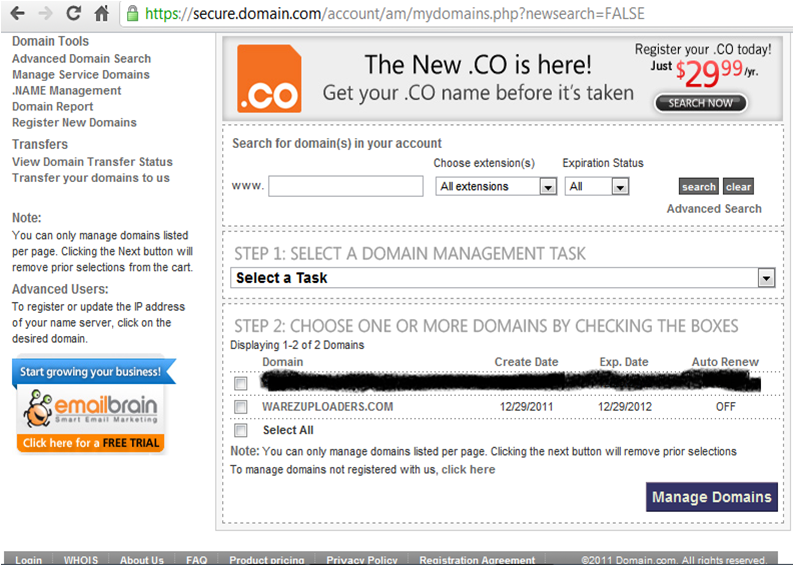Click the Manage Domains button

[711, 497]
